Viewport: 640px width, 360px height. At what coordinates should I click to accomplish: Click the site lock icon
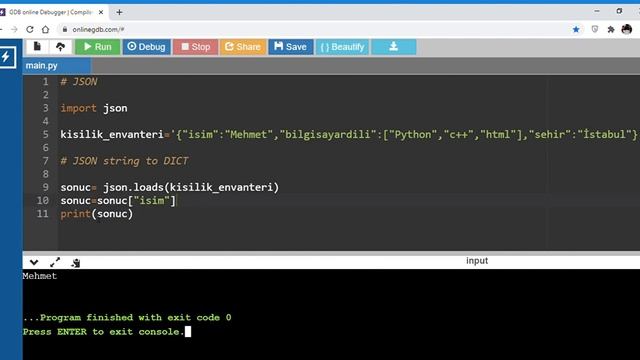pyautogui.click(x=64, y=29)
